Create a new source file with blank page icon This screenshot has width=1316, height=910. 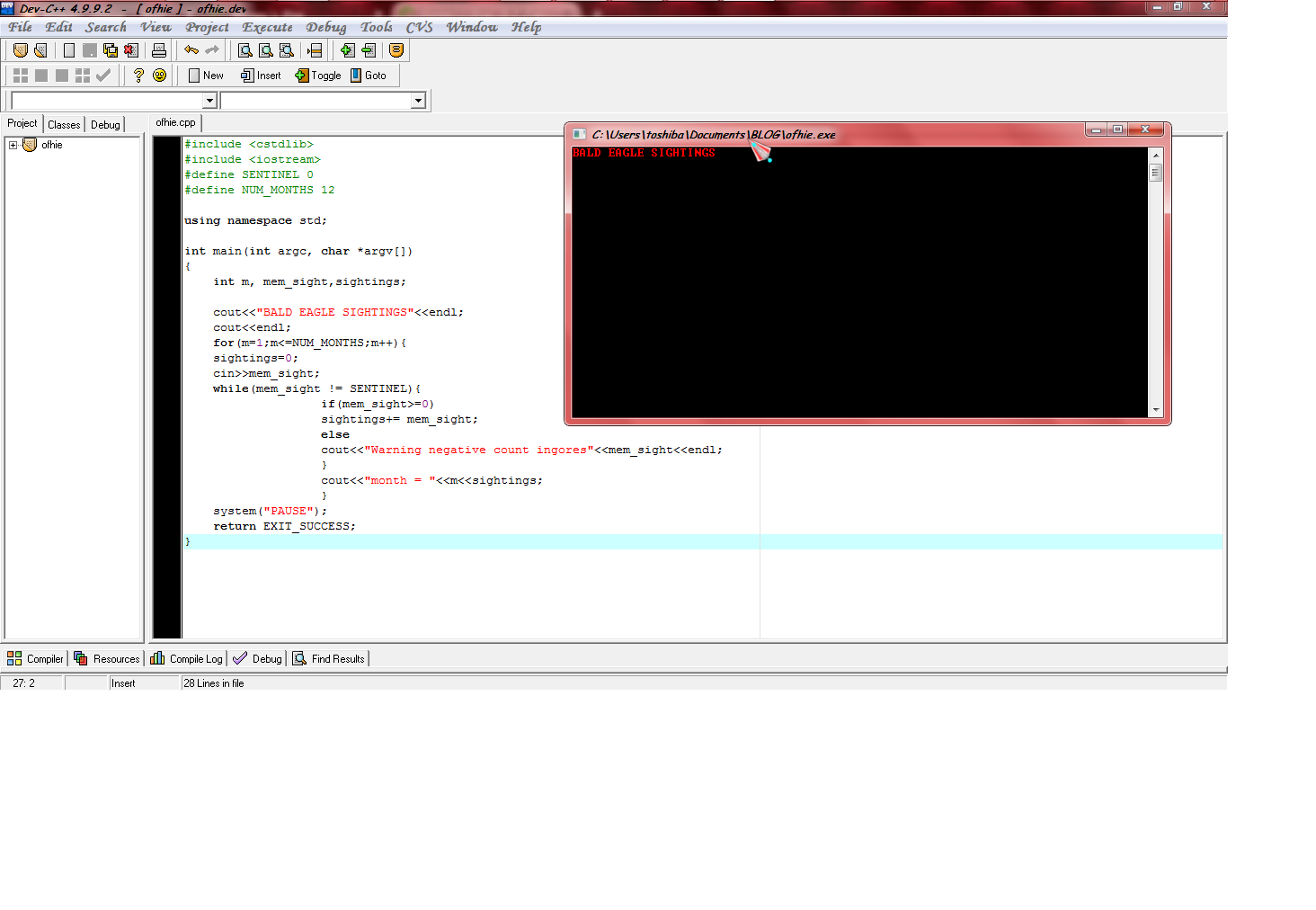point(69,50)
